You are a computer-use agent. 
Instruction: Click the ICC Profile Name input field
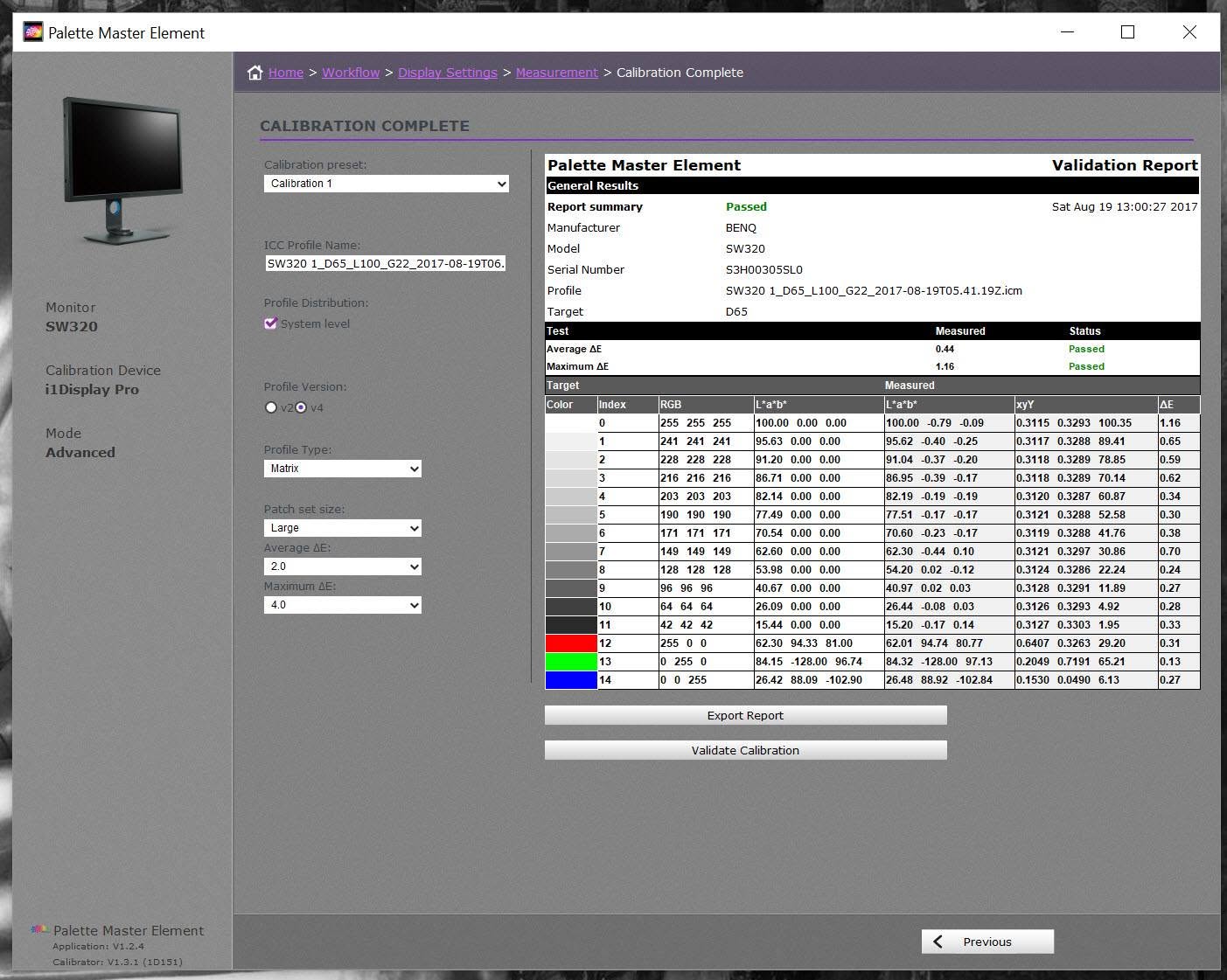pos(387,263)
